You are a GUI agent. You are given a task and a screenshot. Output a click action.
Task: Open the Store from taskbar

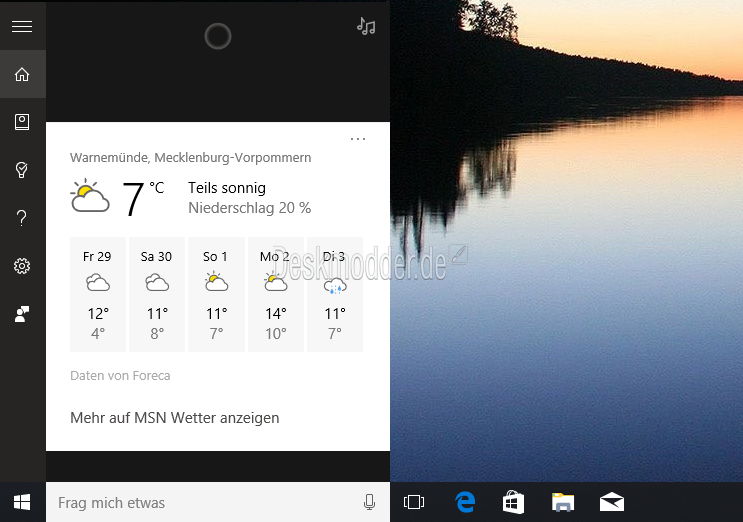(x=514, y=503)
